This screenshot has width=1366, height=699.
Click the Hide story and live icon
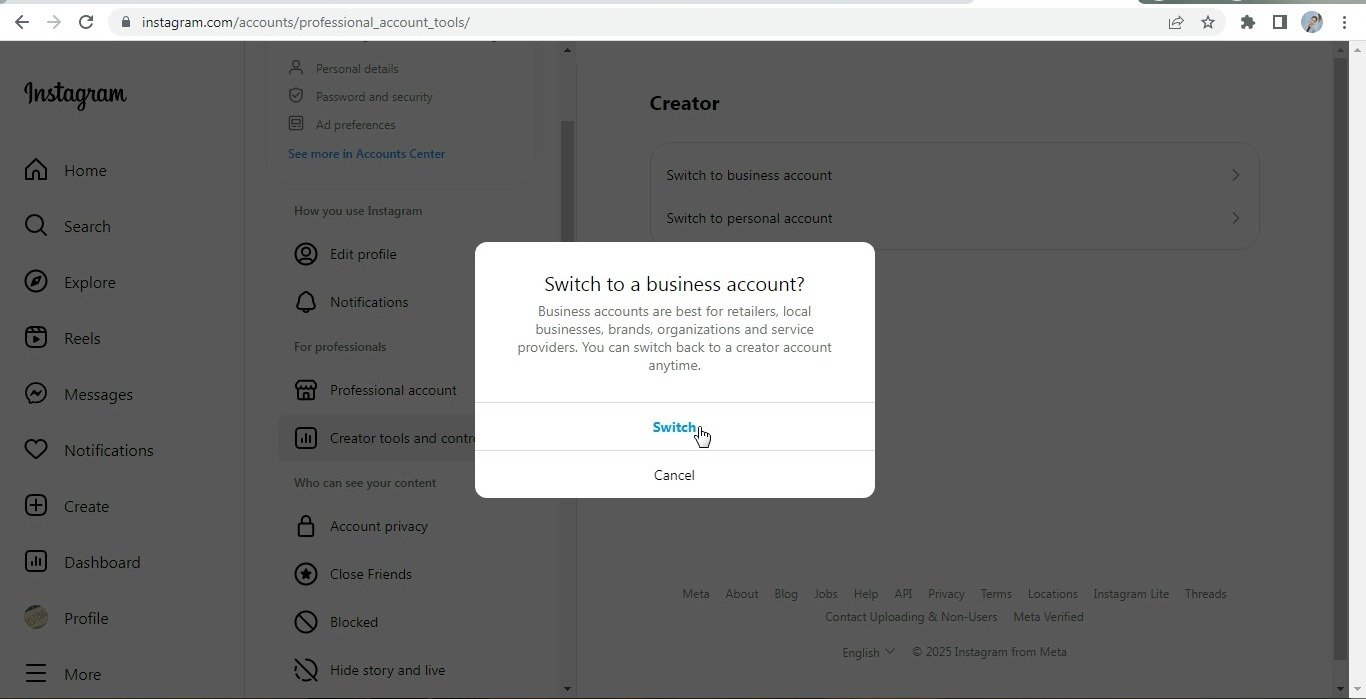coord(306,670)
